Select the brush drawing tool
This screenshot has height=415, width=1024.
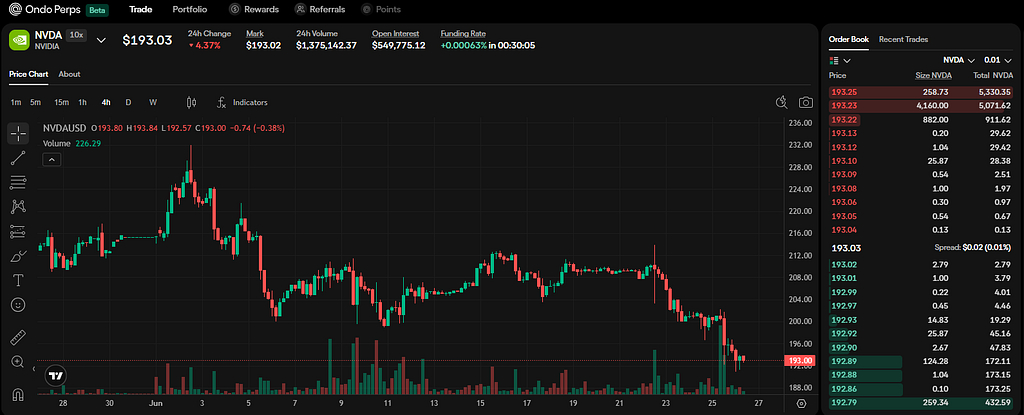pos(18,256)
